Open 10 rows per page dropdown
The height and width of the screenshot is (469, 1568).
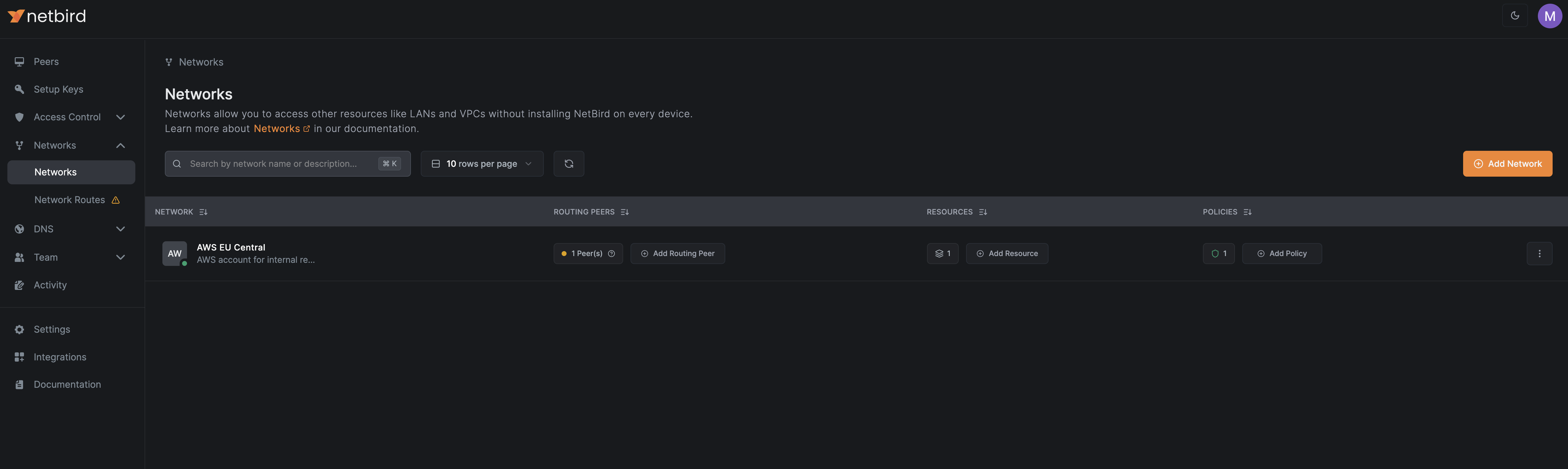pyautogui.click(x=481, y=164)
